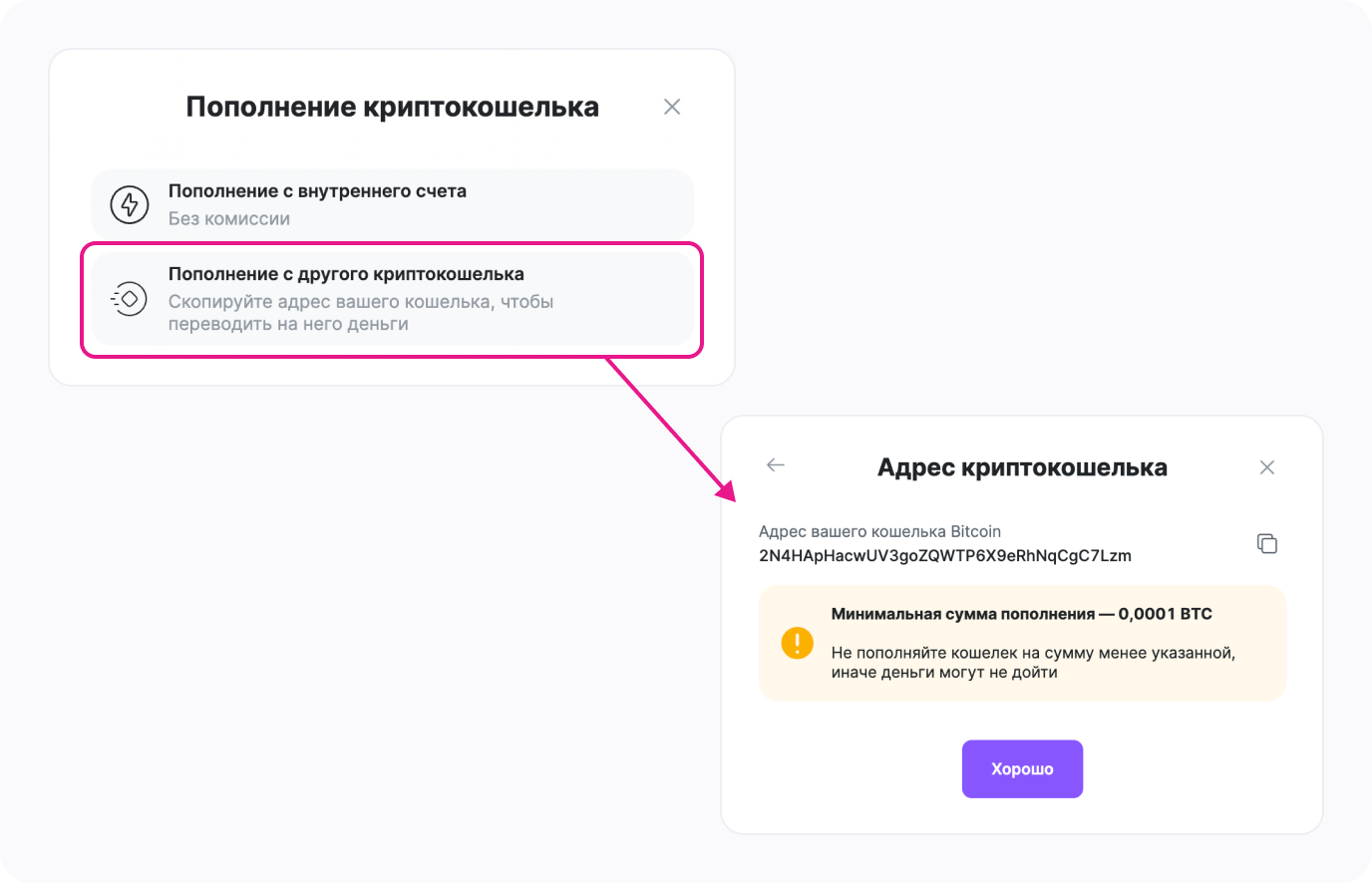Screen dimensions: 1372x883
Task: Copy the Bitcoin wallet address via the copy icon
Action: click(1266, 543)
